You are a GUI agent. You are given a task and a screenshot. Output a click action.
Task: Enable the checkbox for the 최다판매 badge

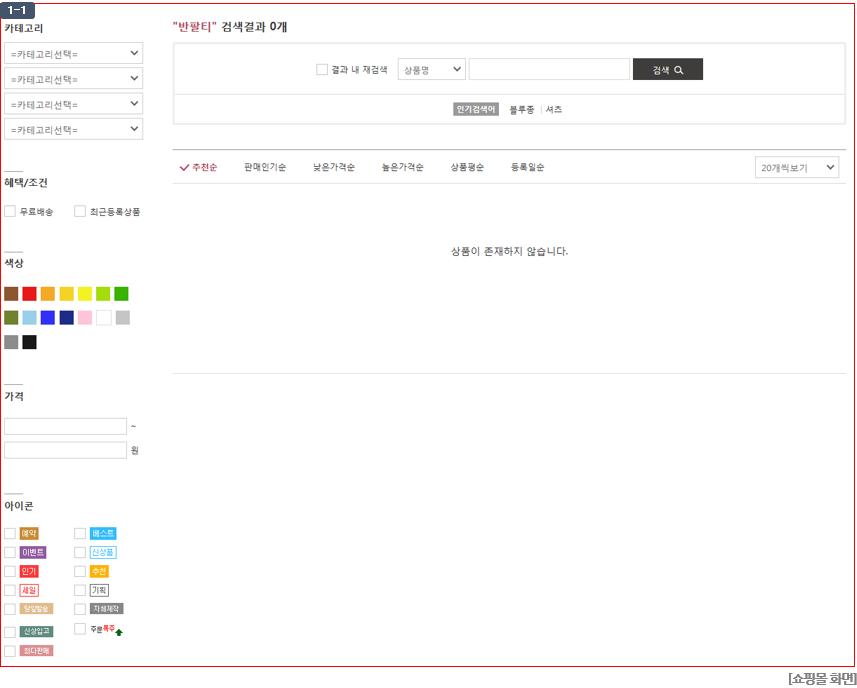point(10,651)
